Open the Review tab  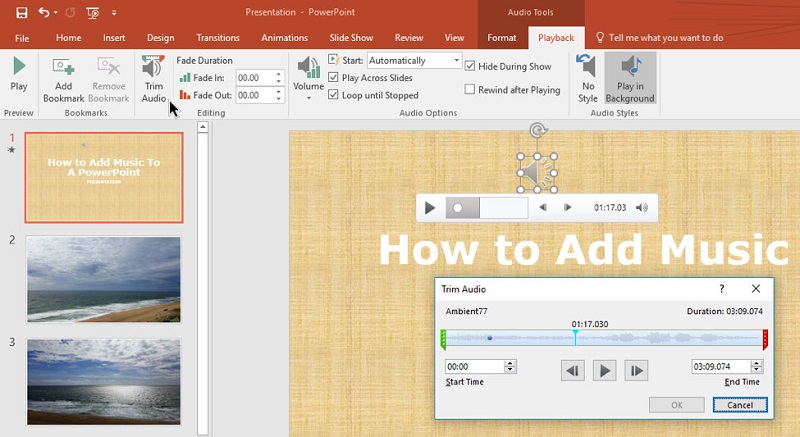point(409,38)
